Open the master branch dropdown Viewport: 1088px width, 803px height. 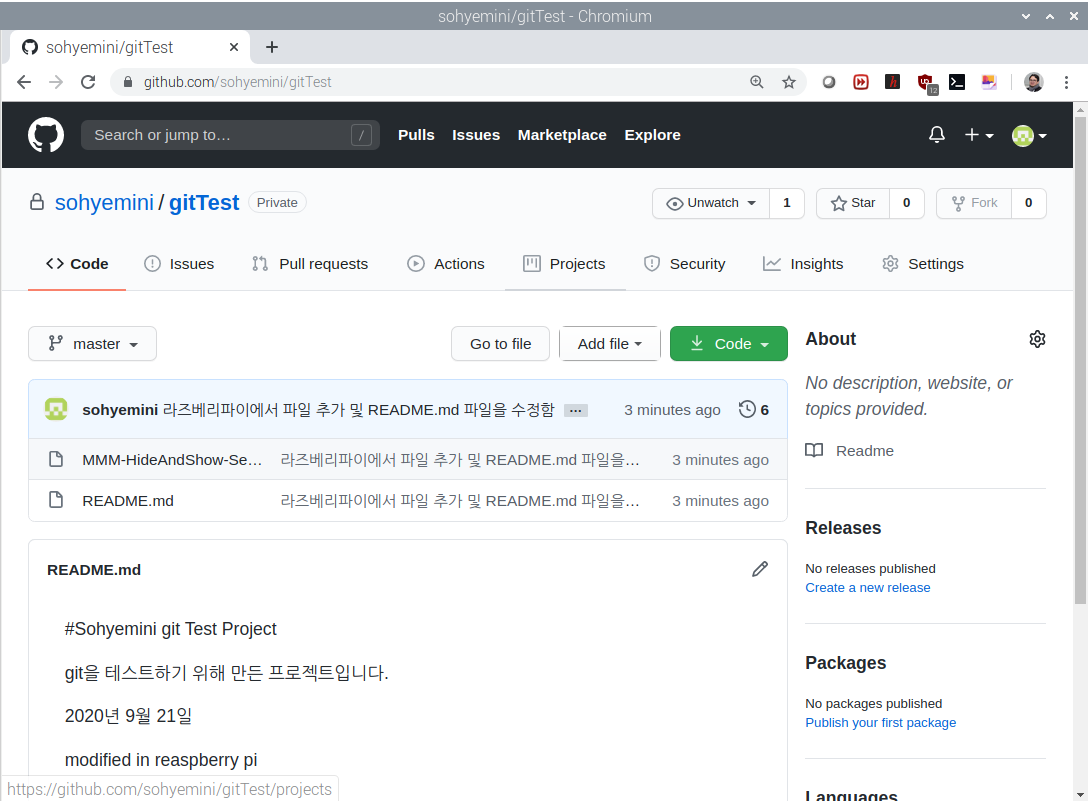point(92,344)
